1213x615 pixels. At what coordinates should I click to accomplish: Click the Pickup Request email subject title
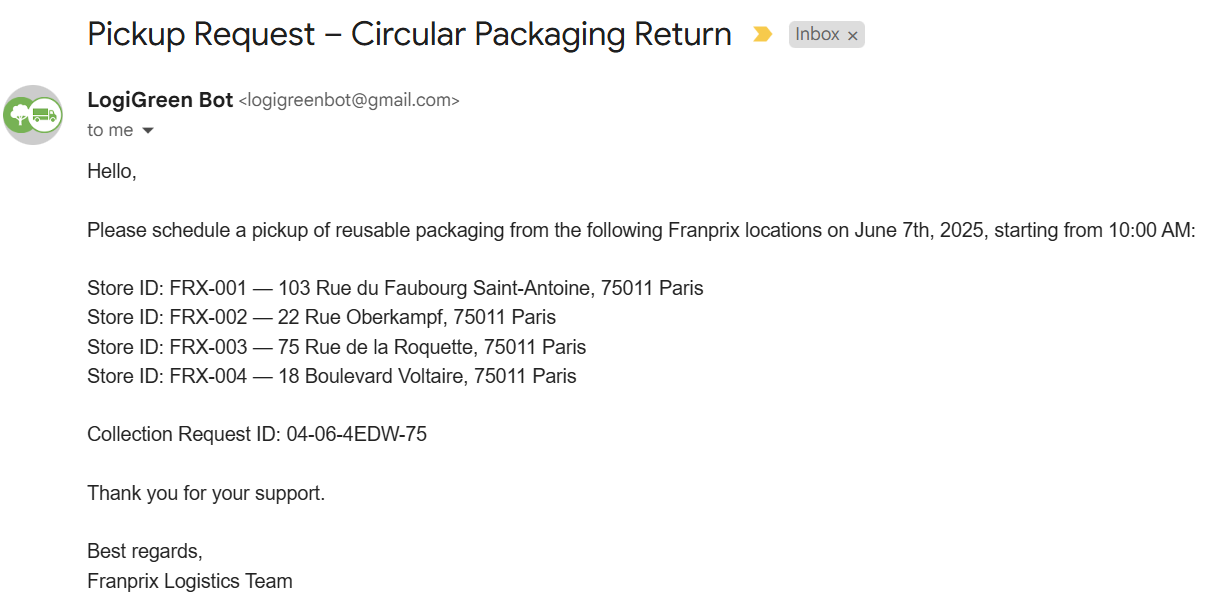coord(410,34)
